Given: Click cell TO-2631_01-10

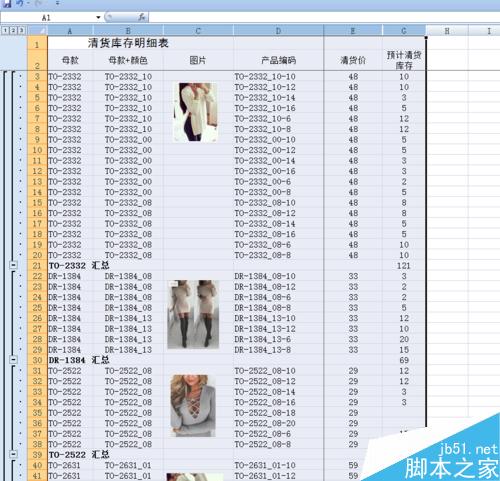Looking at the screenshot, I should (x=265, y=465).
